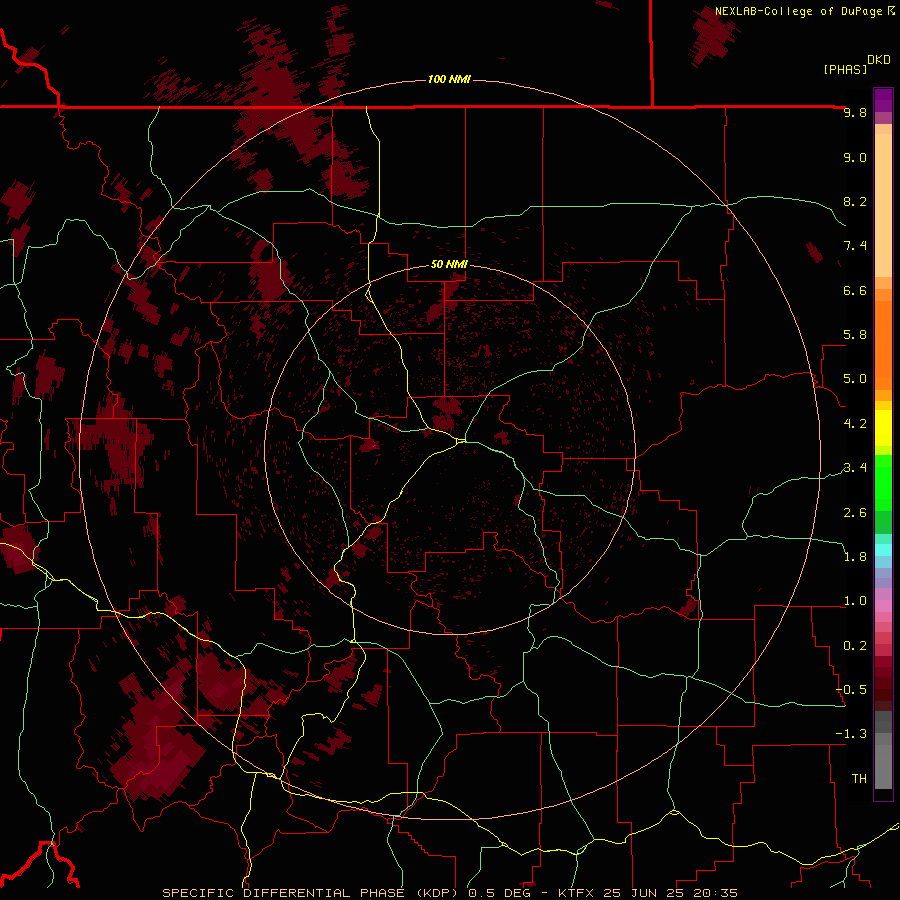
Task: Click the 9.8 scale value
Action: (x=855, y=113)
